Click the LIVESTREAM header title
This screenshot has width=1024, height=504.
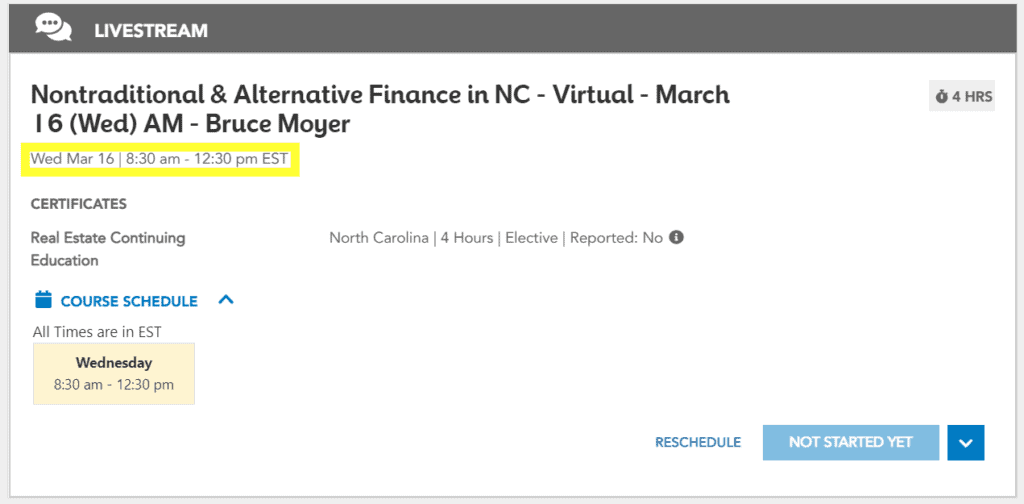pyautogui.click(x=151, y=30)
